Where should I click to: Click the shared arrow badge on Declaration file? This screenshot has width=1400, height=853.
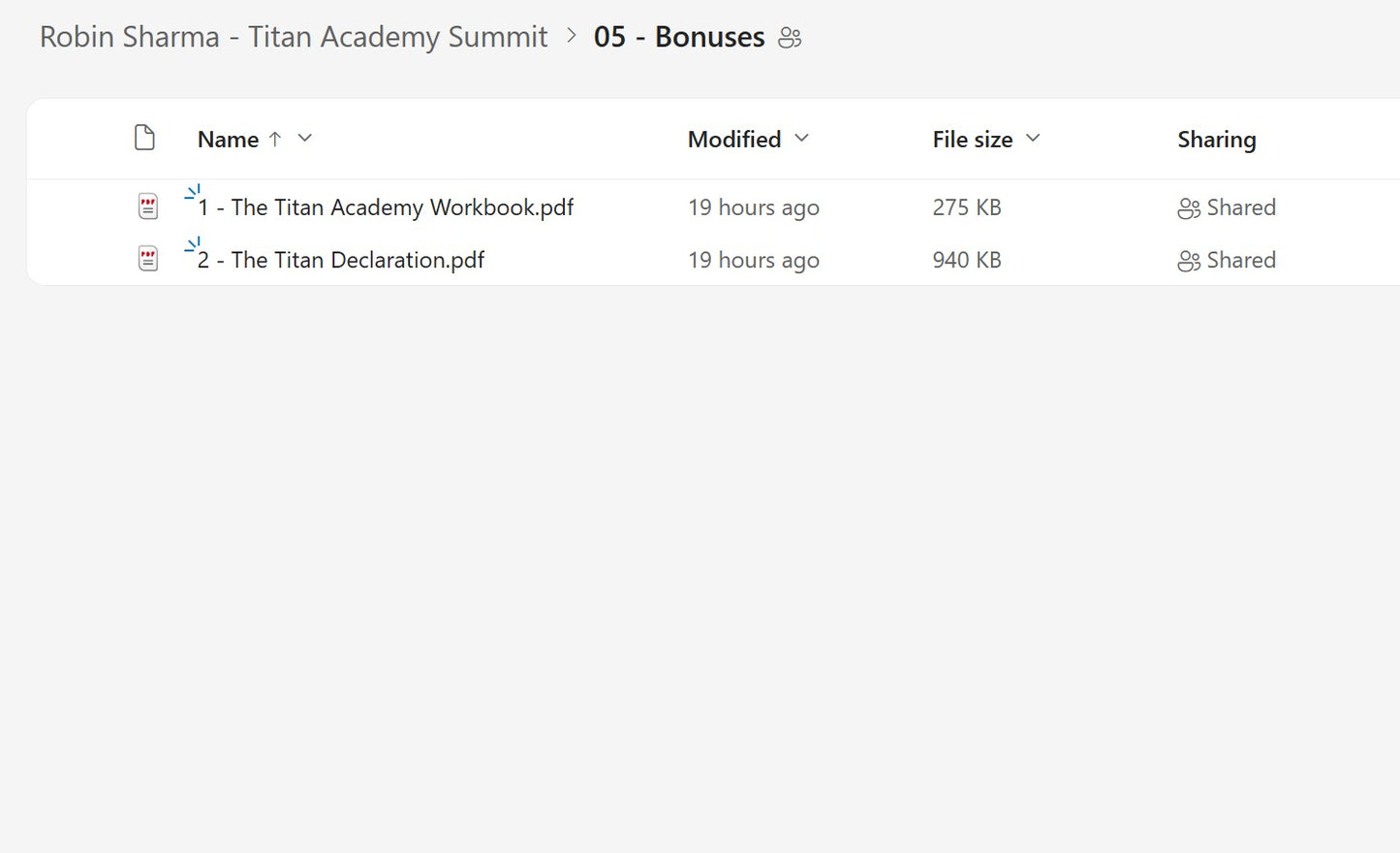point(192,243)
